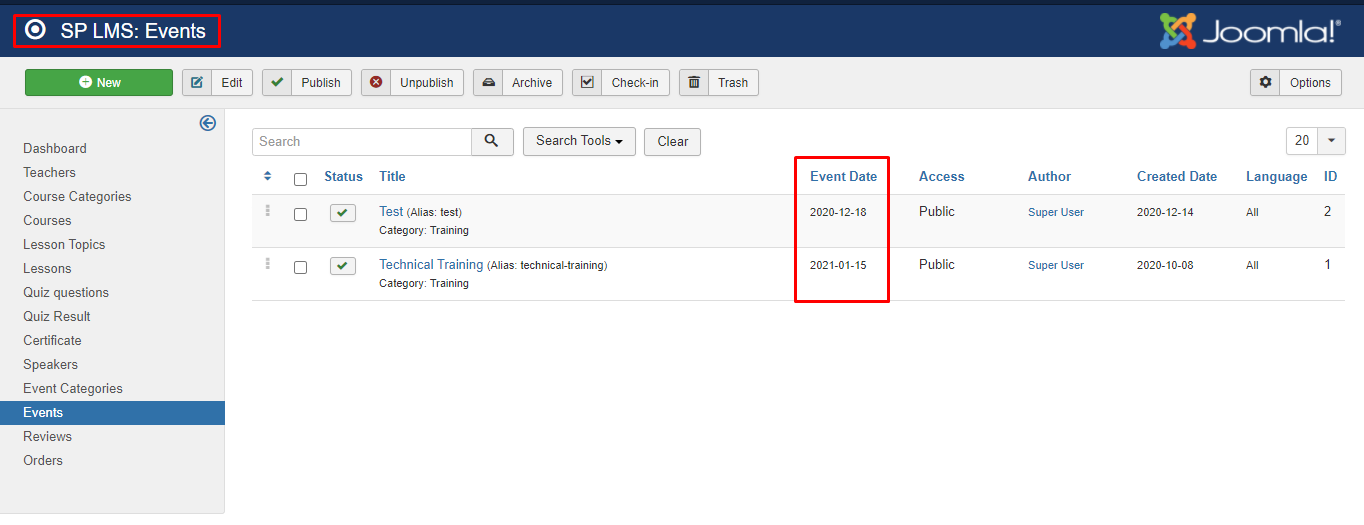
Task: Toggle published status of Test event
Action: (x=343, y=213)
